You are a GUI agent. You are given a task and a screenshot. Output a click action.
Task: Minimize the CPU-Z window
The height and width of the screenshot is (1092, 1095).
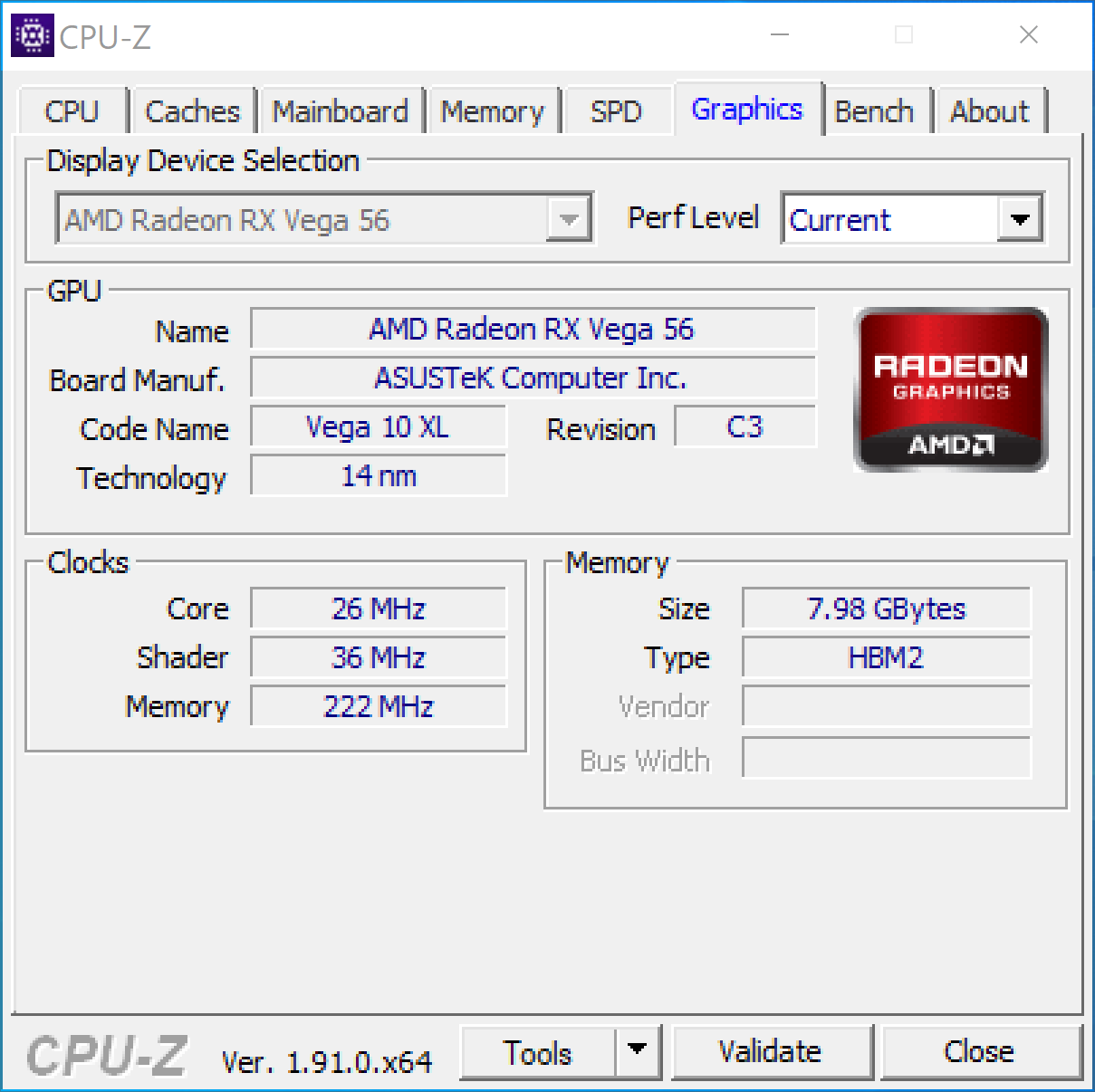pyautogui.click(x=780, y=34)
